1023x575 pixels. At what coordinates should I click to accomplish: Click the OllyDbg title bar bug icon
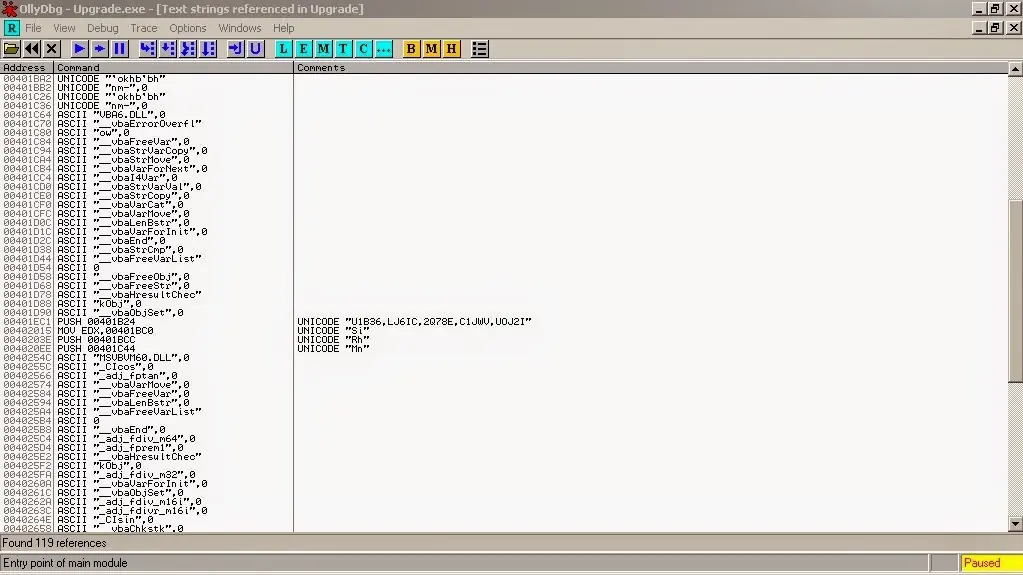8,9
